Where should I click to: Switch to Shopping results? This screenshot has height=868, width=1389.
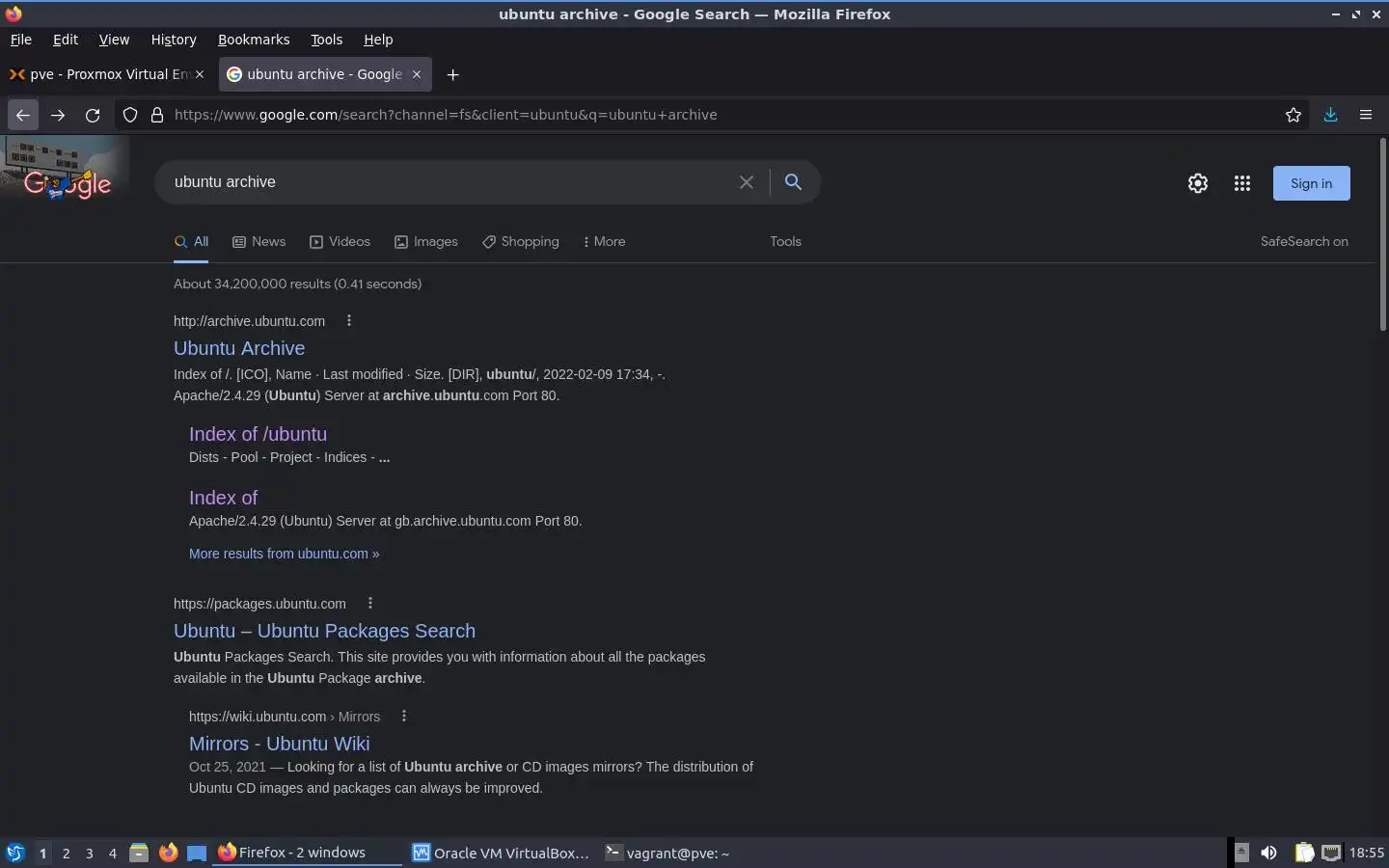(x=520, y=242)
